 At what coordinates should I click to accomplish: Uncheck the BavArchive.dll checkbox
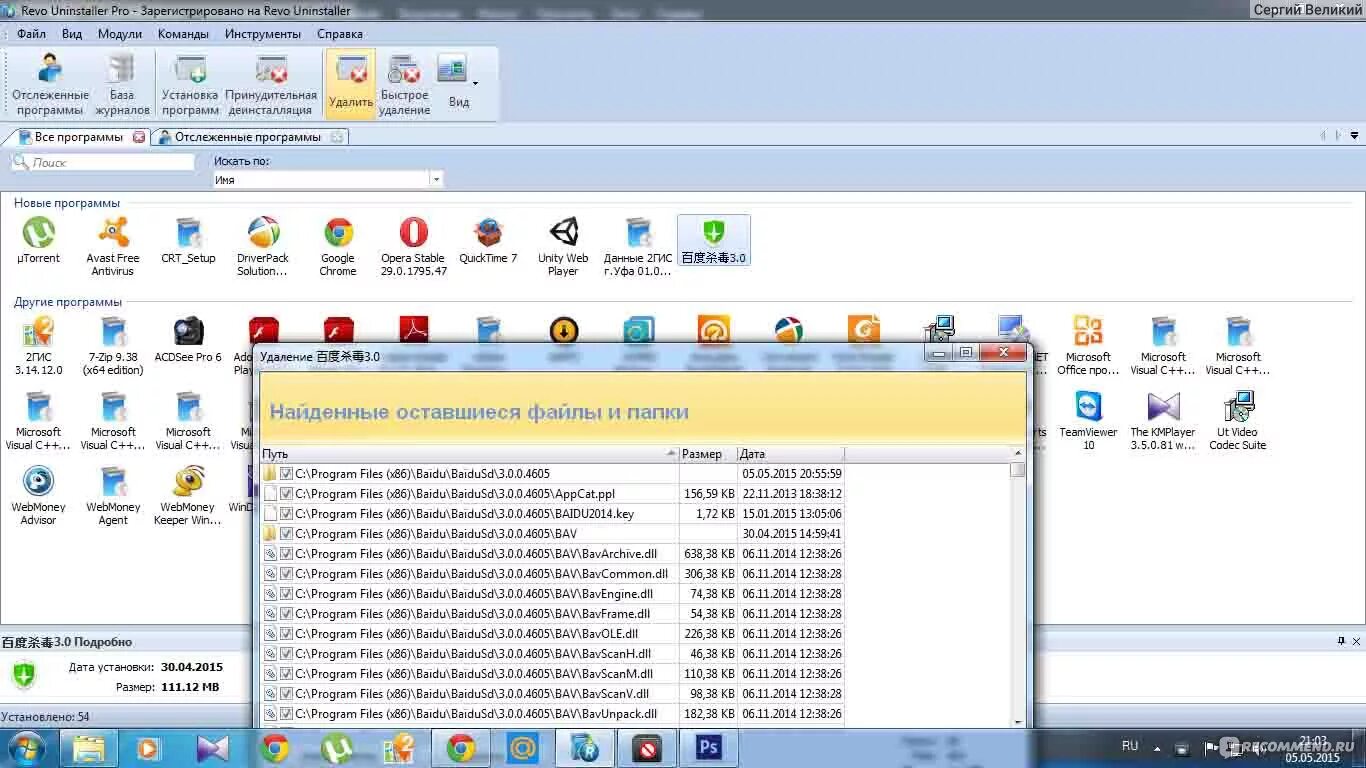point(286,554)
